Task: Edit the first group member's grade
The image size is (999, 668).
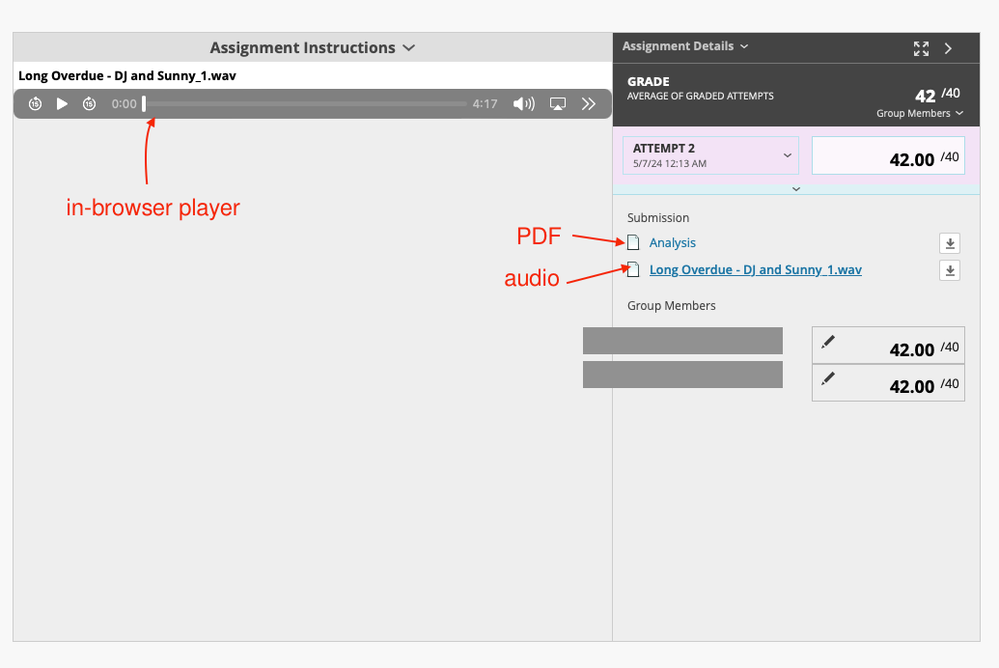Action: point(828,343)
